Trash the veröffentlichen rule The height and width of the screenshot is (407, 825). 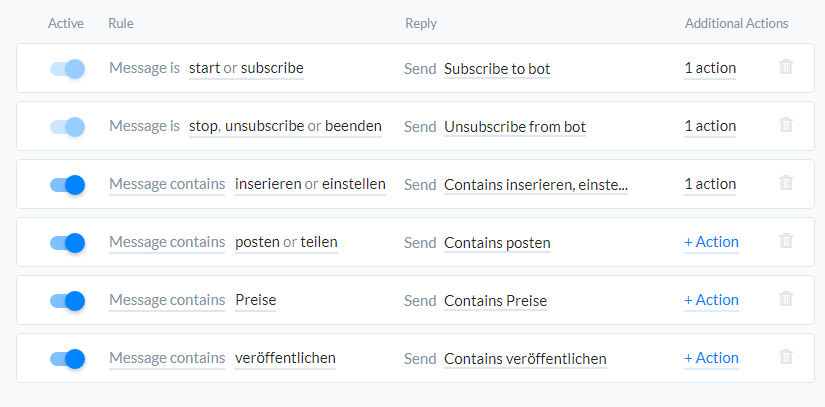click(x=786, y=357)
